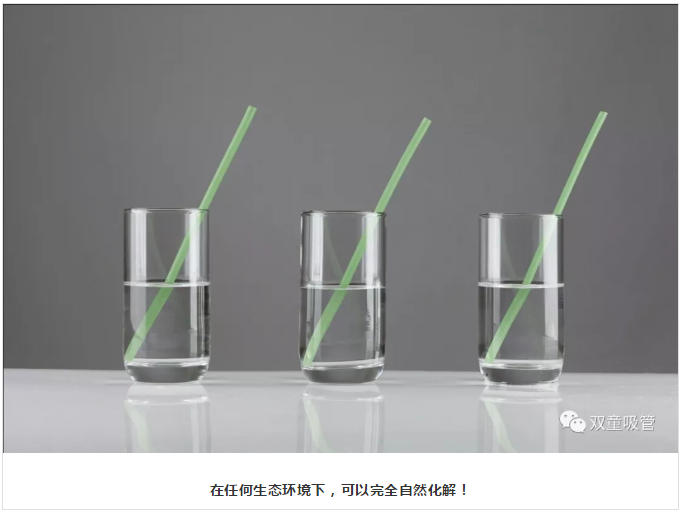Click the green straw in left glass
The image size is (684, 513).
click(x=190, y=233)
